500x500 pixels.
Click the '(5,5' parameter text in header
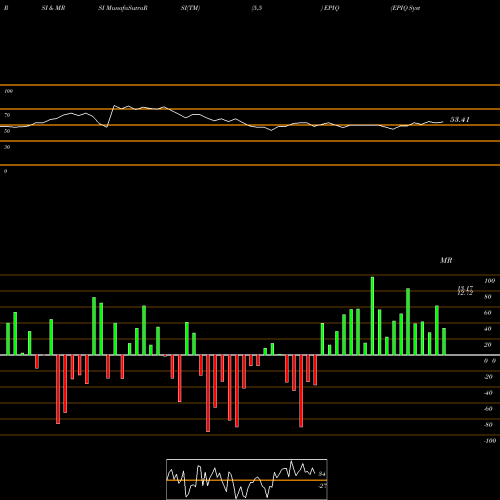257,8
